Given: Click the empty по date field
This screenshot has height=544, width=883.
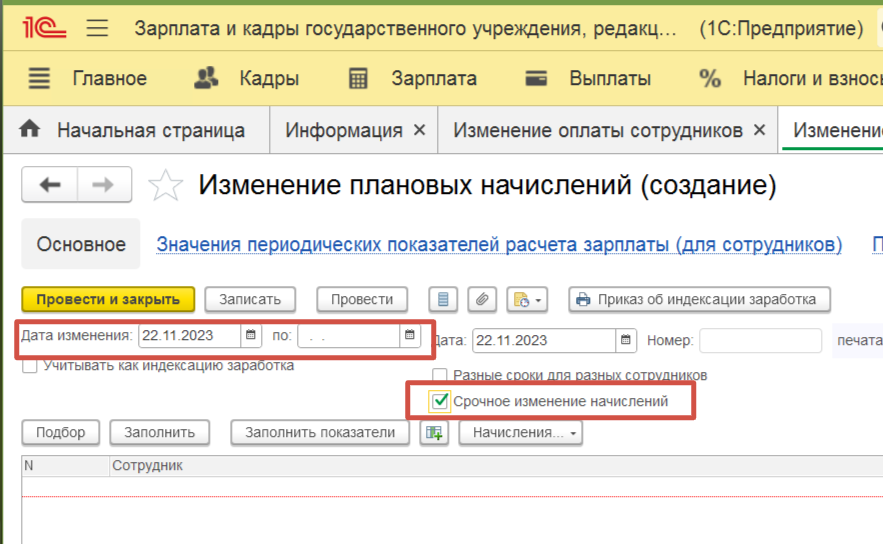Looking at the screenshot, I should (x=349, y=336).
